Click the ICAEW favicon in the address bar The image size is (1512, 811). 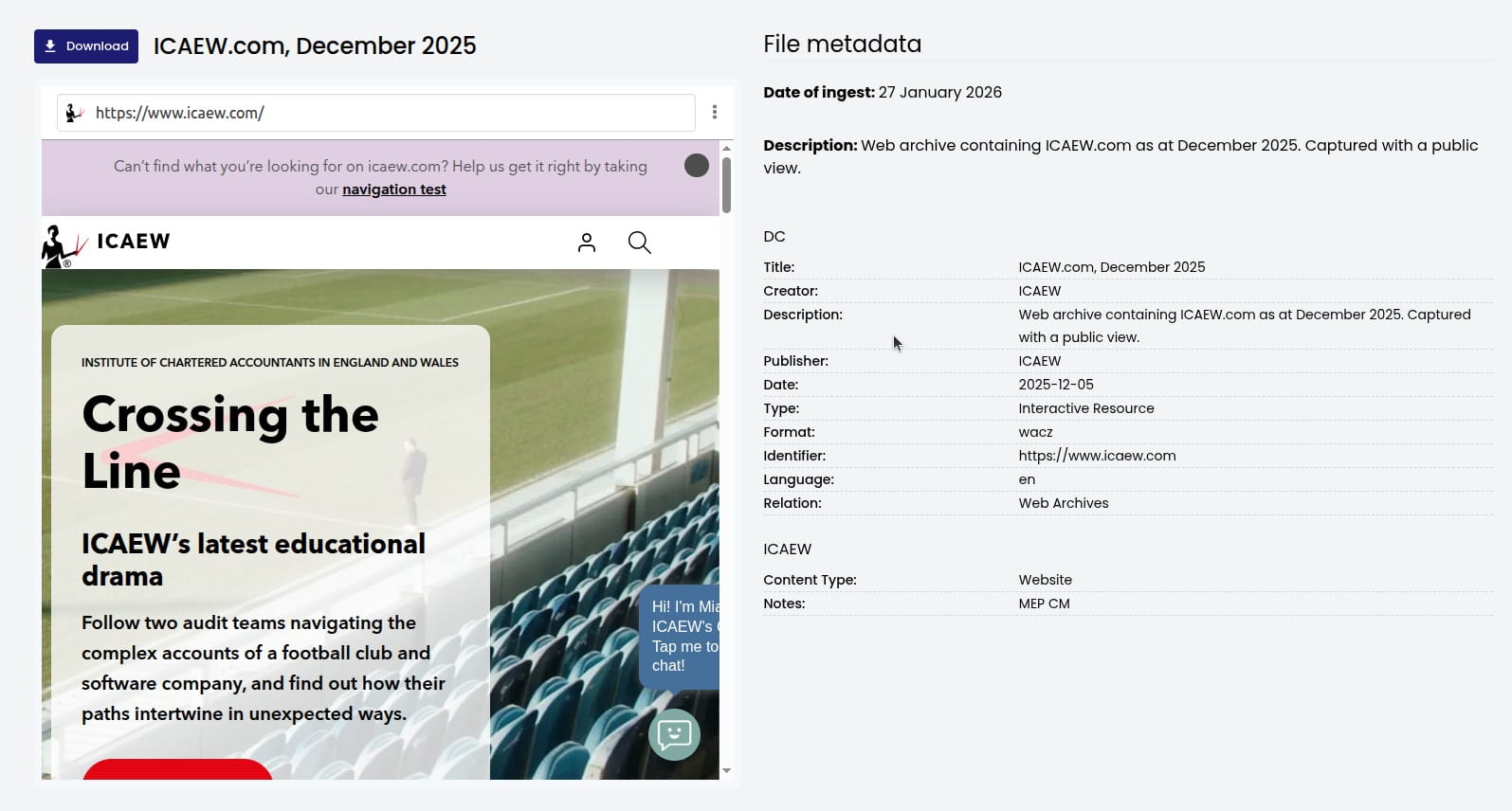coord(74,114)
